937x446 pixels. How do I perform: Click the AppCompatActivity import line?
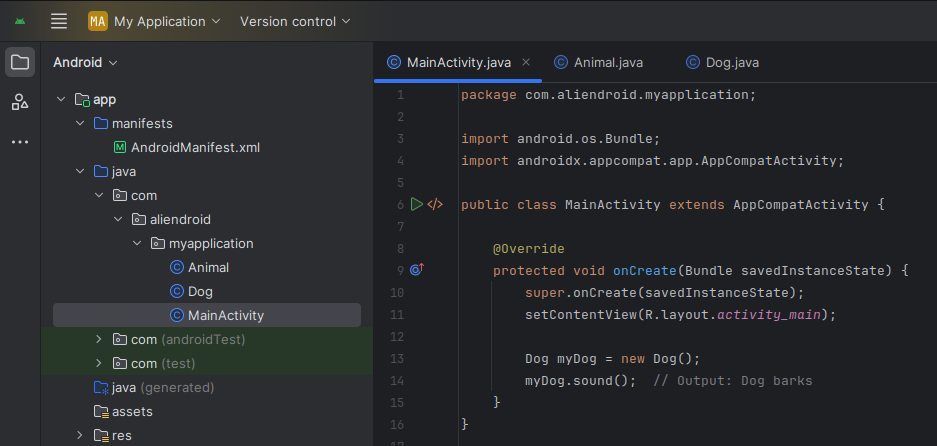pos(652,161)
